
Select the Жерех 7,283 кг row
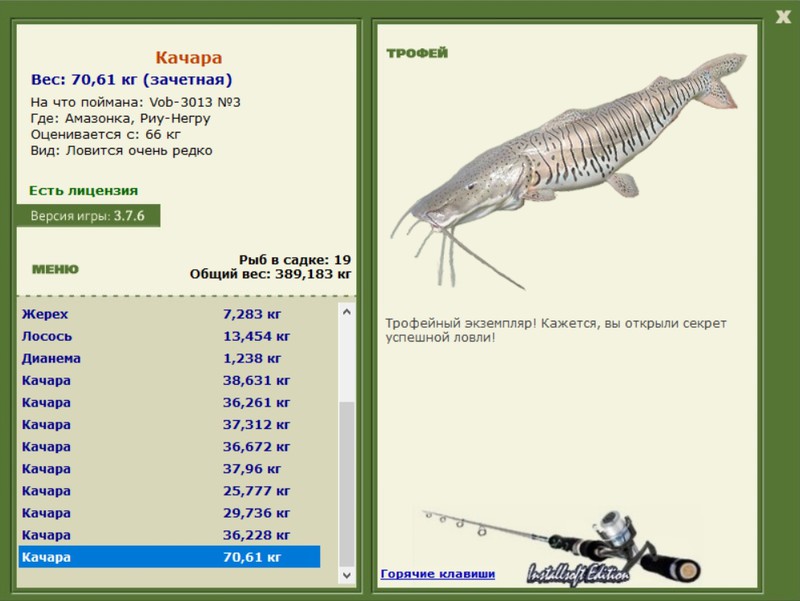click(169, 314)
